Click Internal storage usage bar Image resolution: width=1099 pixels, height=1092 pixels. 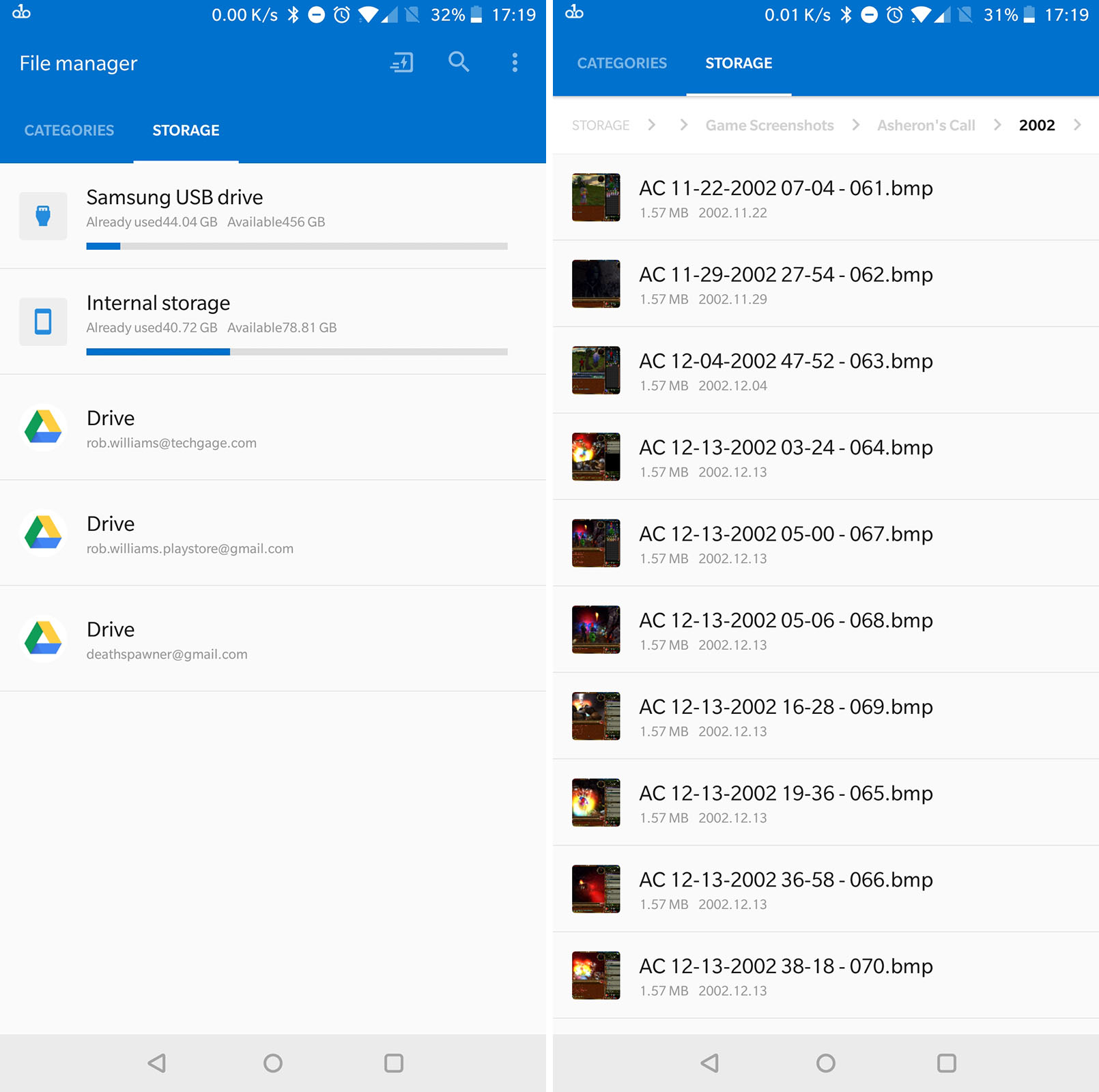coord(297,352)
